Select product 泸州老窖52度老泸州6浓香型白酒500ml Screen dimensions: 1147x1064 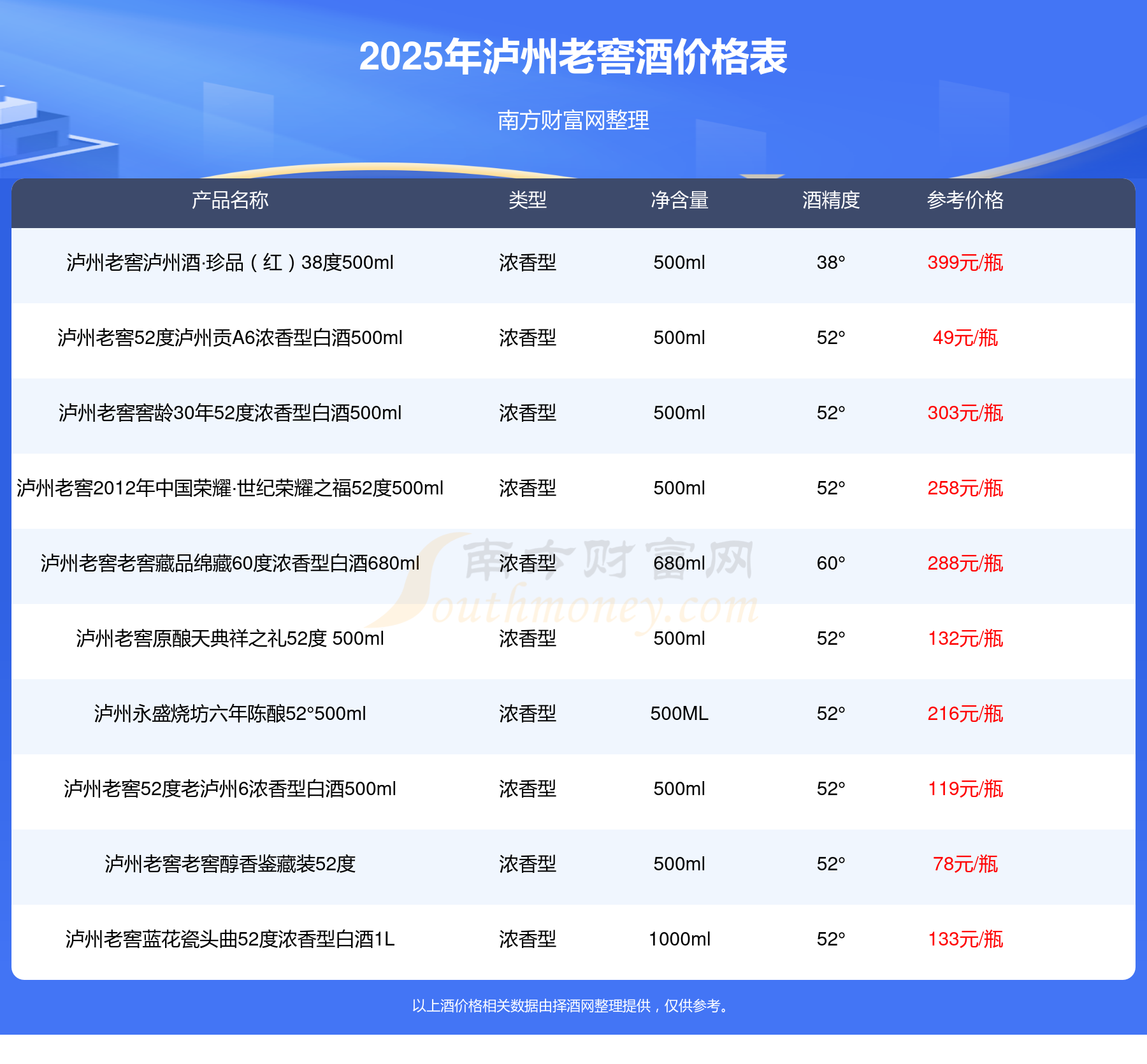coord(230,789)
